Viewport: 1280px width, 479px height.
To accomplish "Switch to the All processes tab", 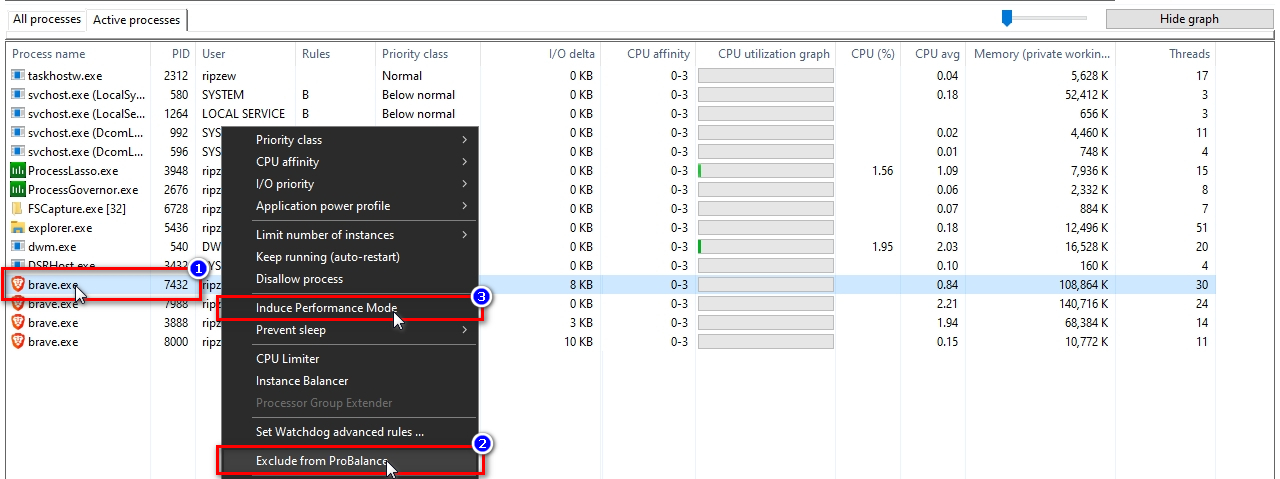I will (47, 20).
